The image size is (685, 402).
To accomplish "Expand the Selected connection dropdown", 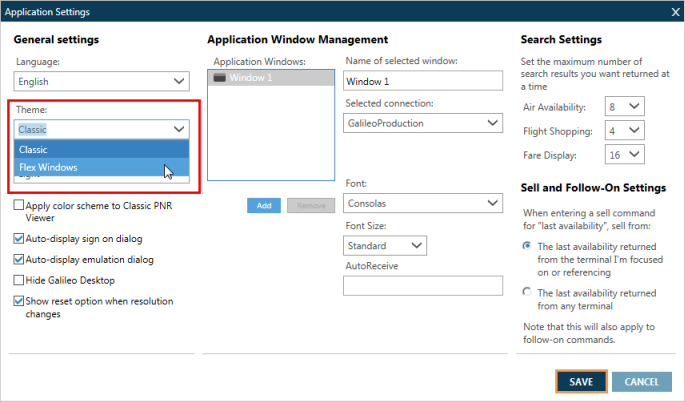I will (422, 123).
